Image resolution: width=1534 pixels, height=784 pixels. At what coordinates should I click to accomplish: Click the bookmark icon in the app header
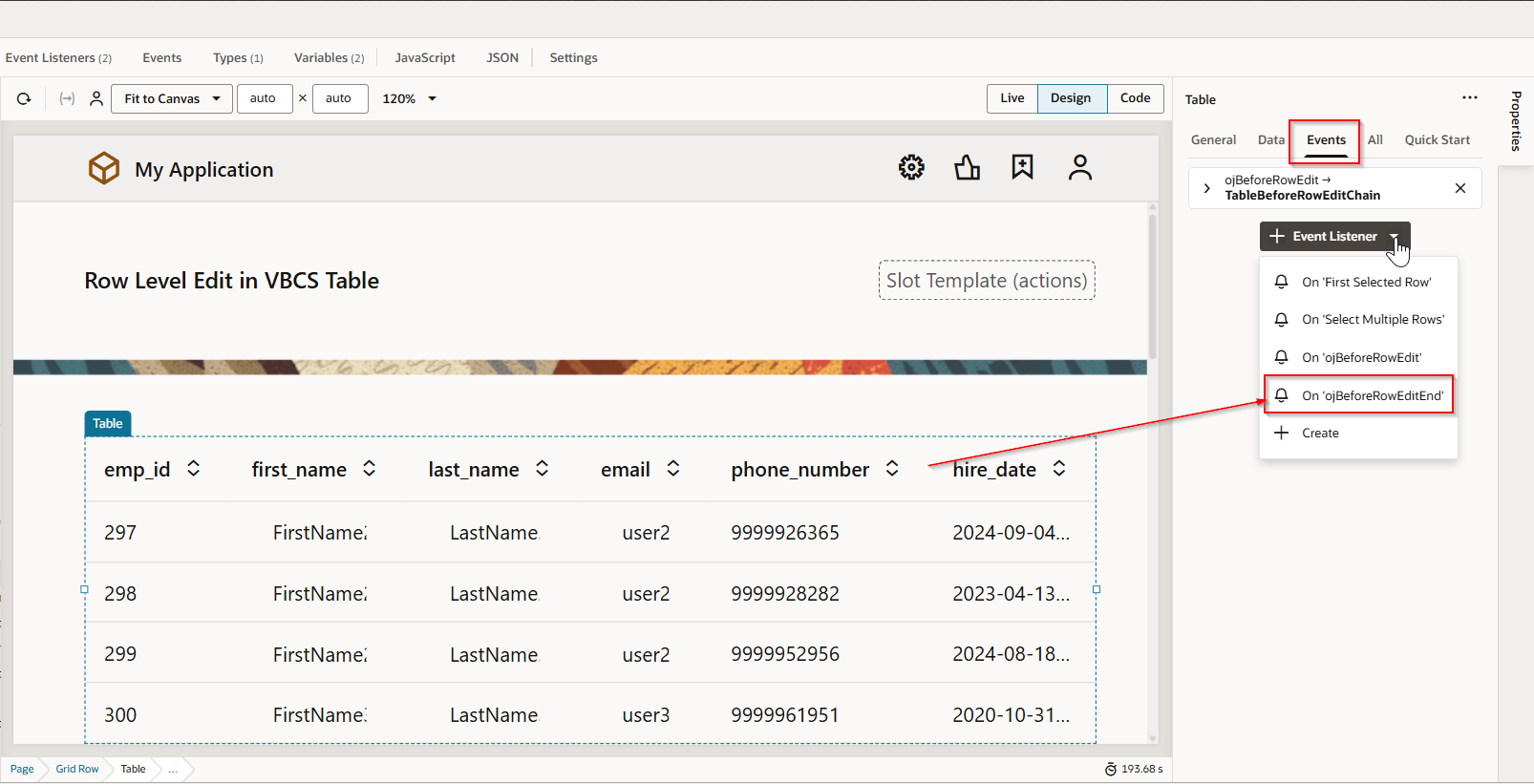(1022, 167)
